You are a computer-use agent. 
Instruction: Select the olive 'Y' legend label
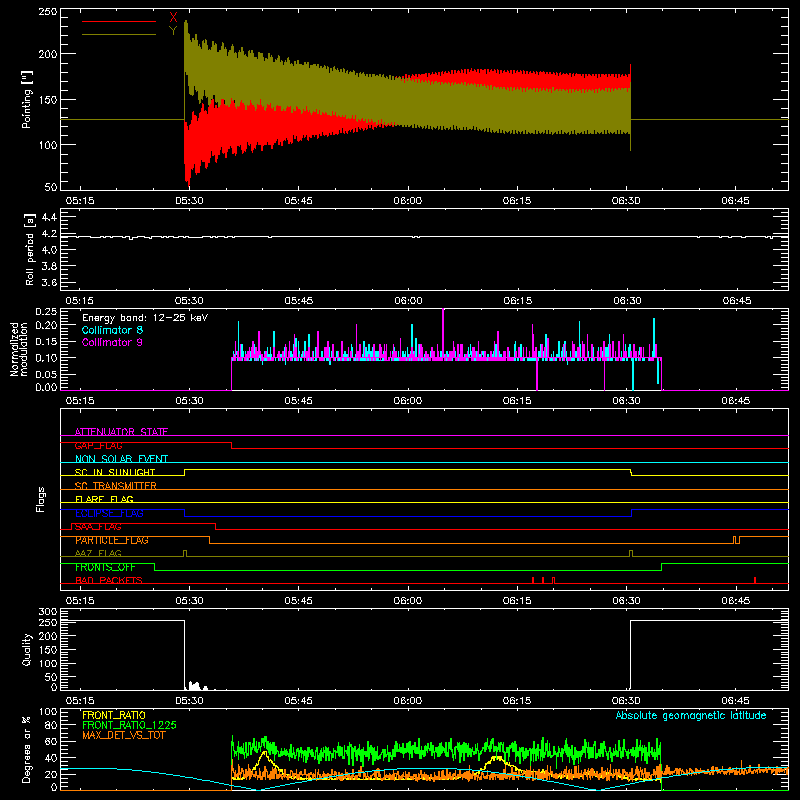173,31
